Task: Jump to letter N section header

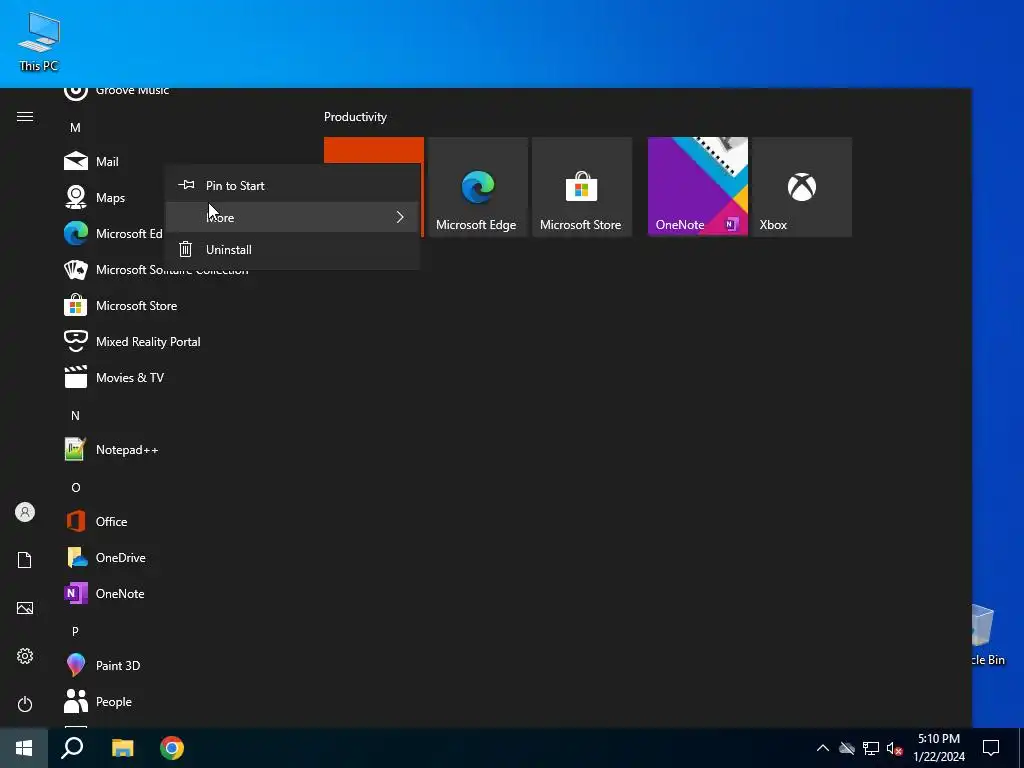Action: [x=75, y=415]
